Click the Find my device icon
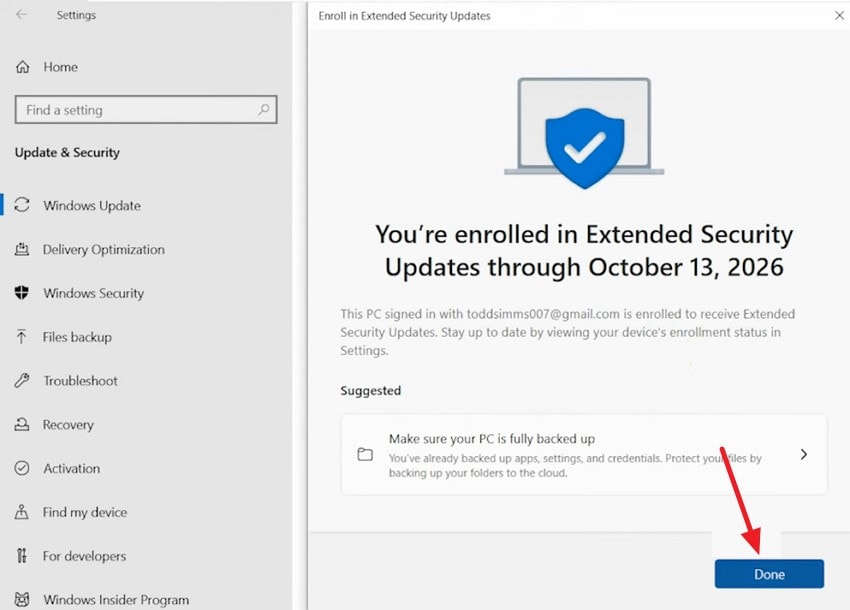Screen dimensions: 850x610 22,512
